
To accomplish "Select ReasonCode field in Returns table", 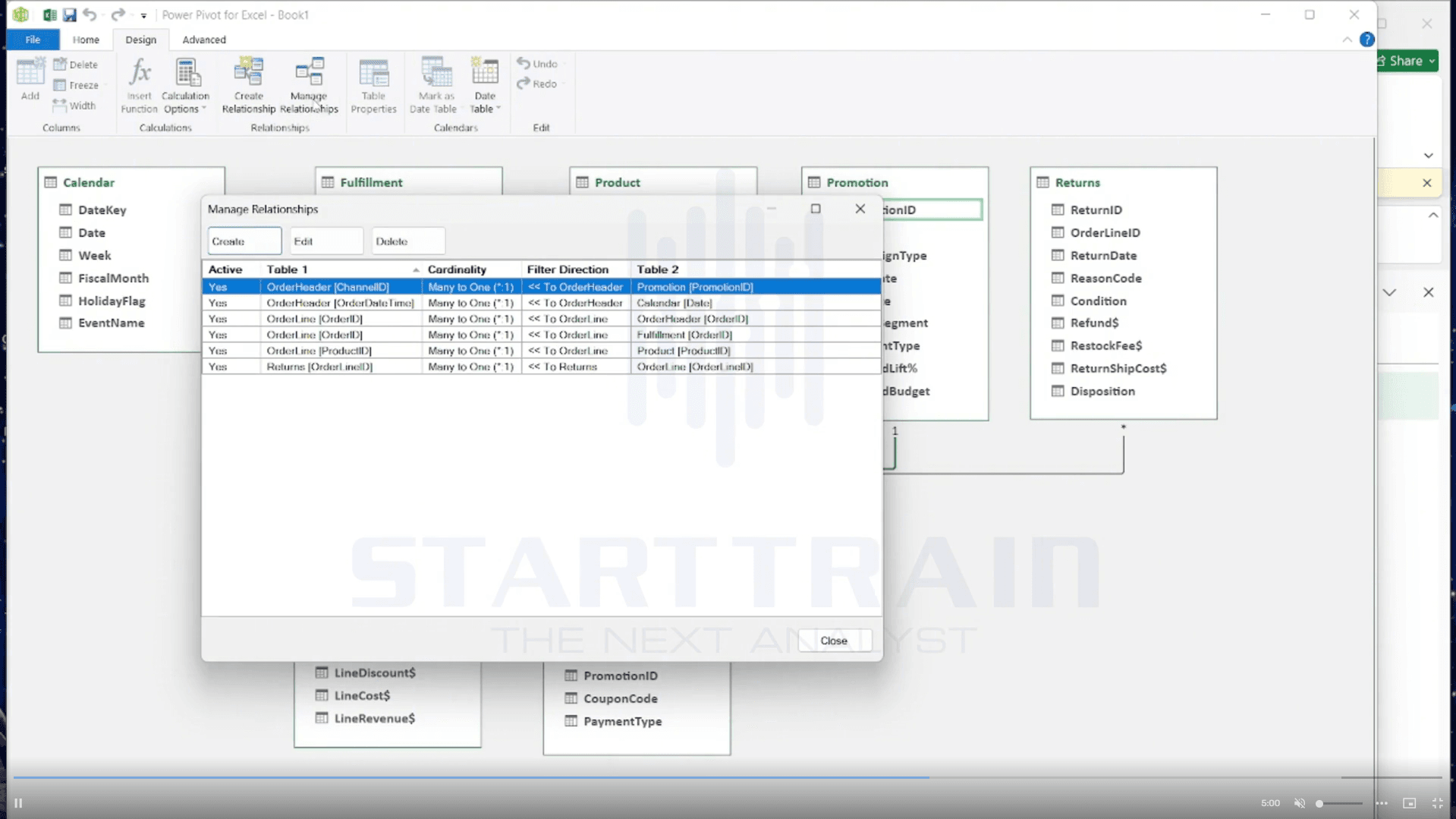I will 1105,279.
